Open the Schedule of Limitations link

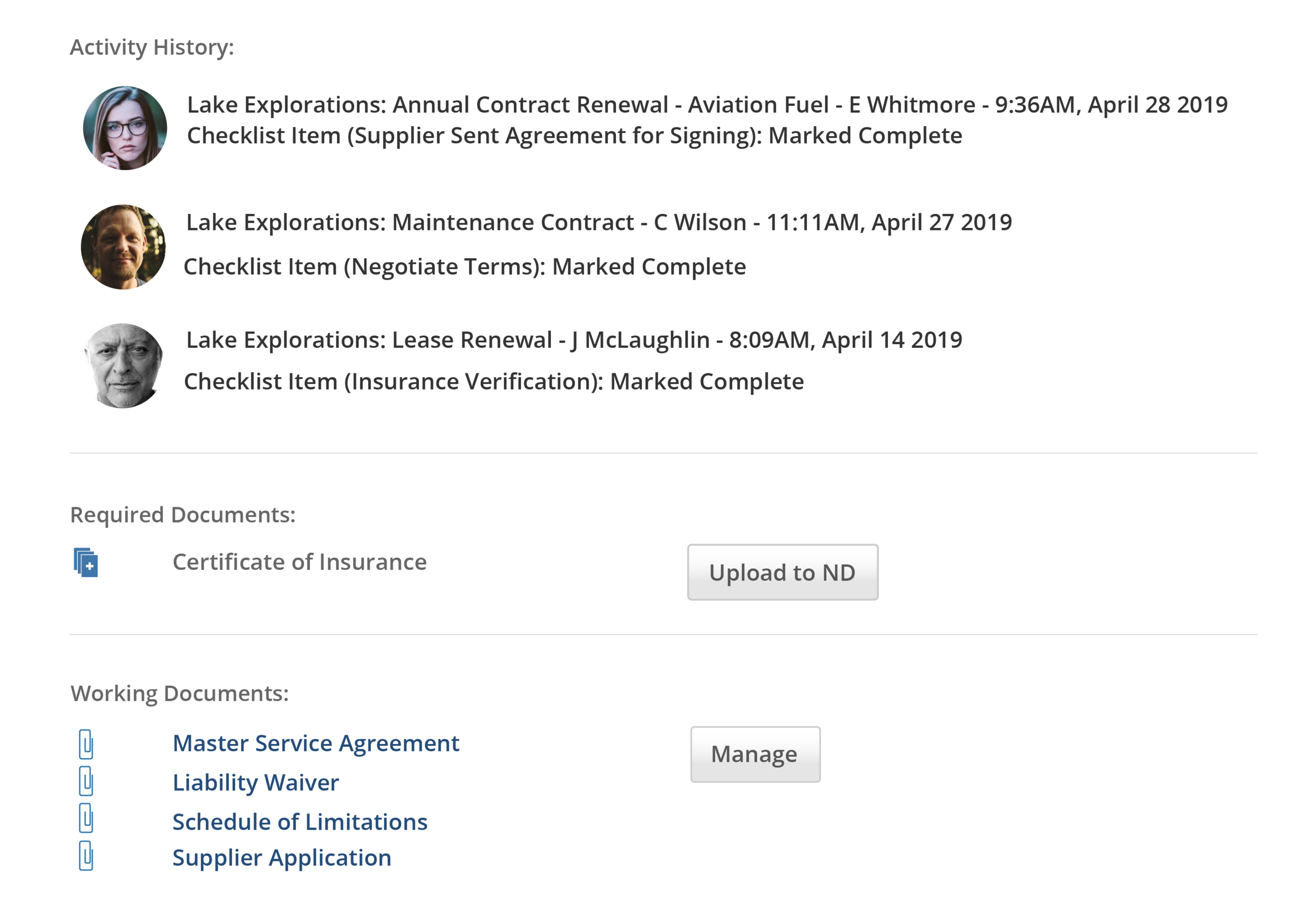[x=300, y=822]
